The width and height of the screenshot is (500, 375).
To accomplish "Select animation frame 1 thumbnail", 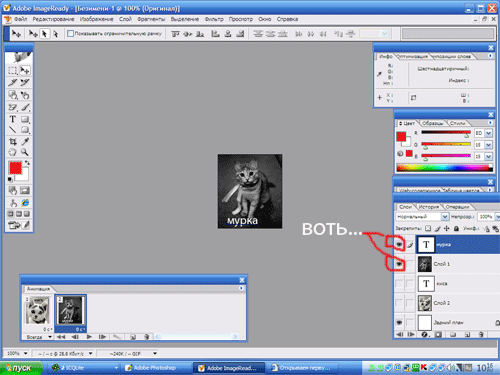I will [38, 311].
